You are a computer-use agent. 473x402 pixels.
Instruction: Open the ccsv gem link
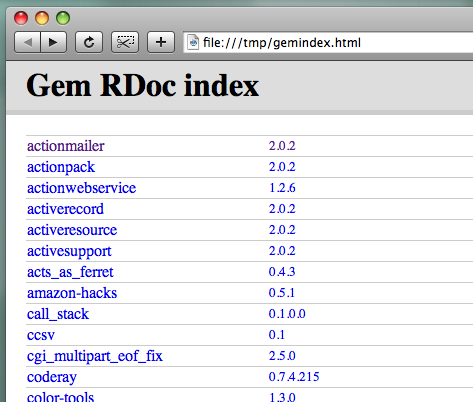pos(41,335)
